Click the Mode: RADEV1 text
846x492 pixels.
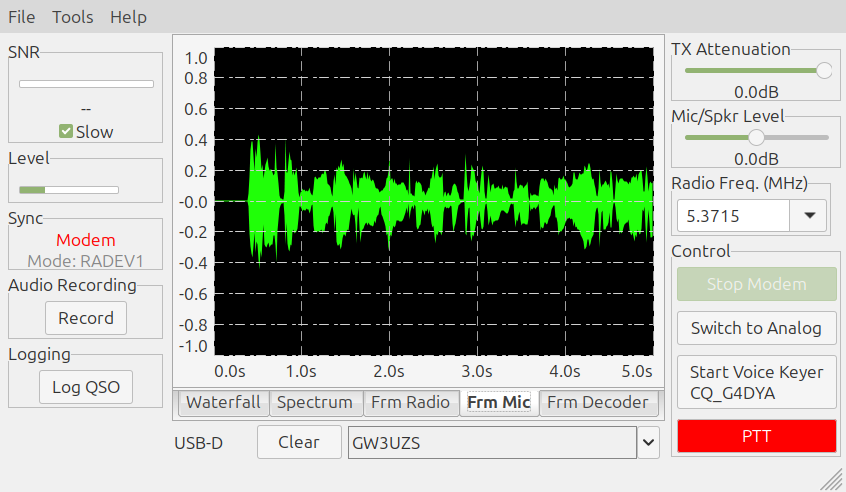point(86,261)
